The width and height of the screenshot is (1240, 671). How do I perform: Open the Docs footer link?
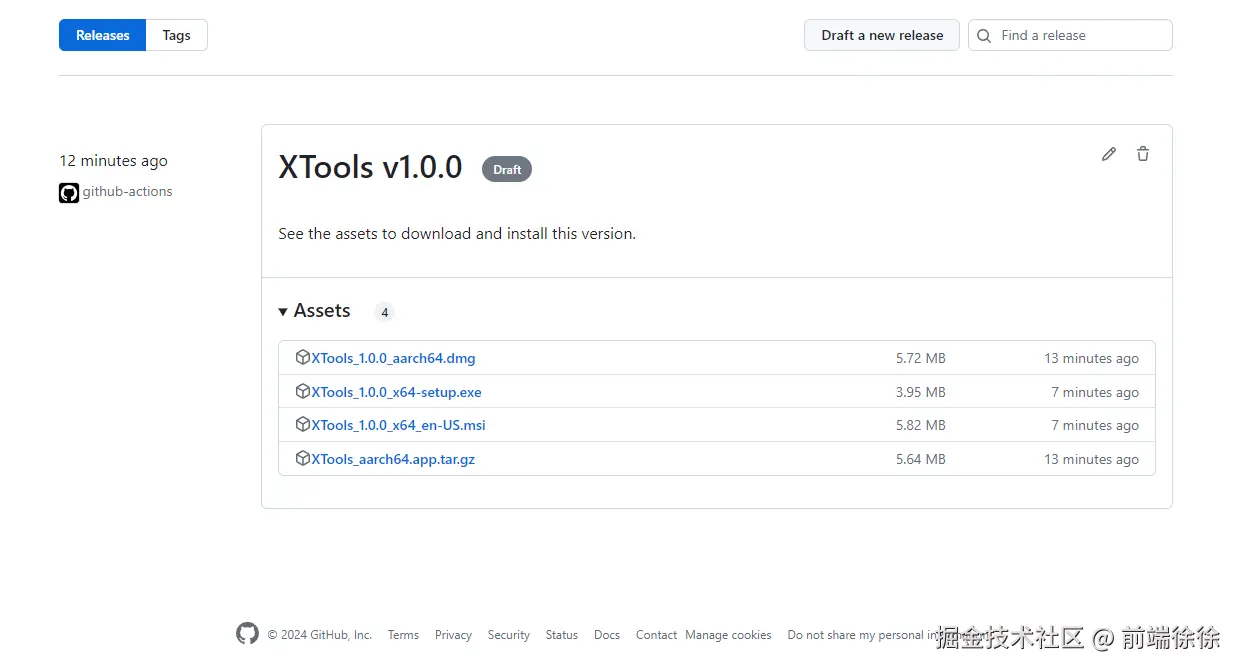pyautogui.click(x=607, y=635)
